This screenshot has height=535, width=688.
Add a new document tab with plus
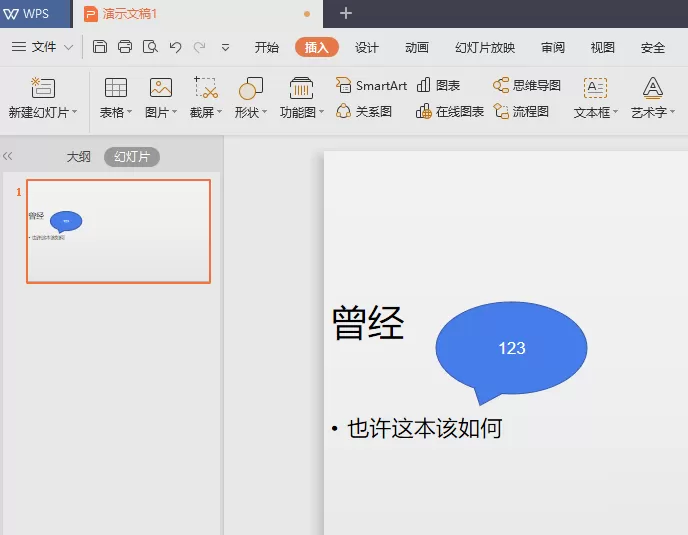346,13
